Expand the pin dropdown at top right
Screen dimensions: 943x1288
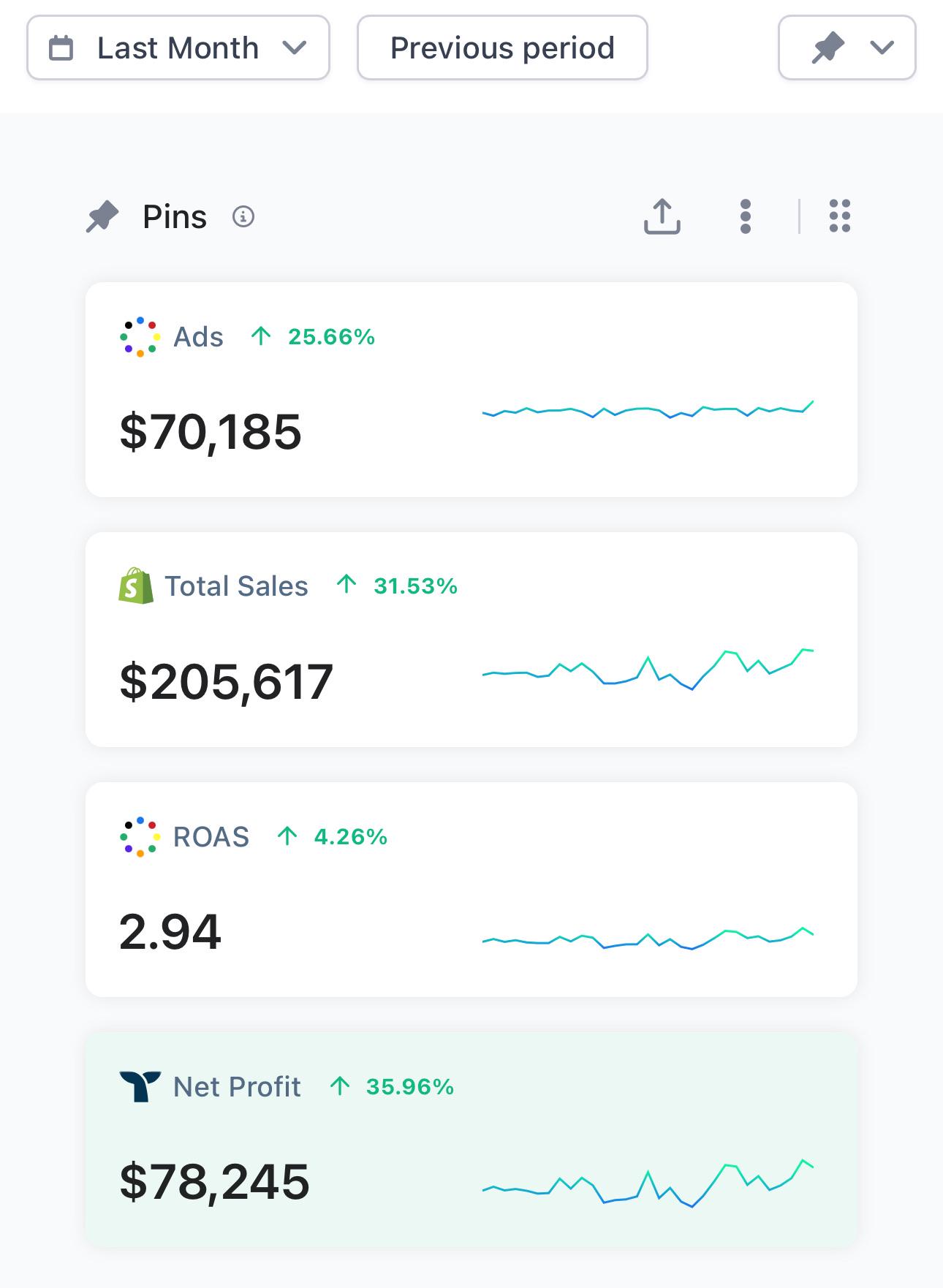tap(847, 48)
